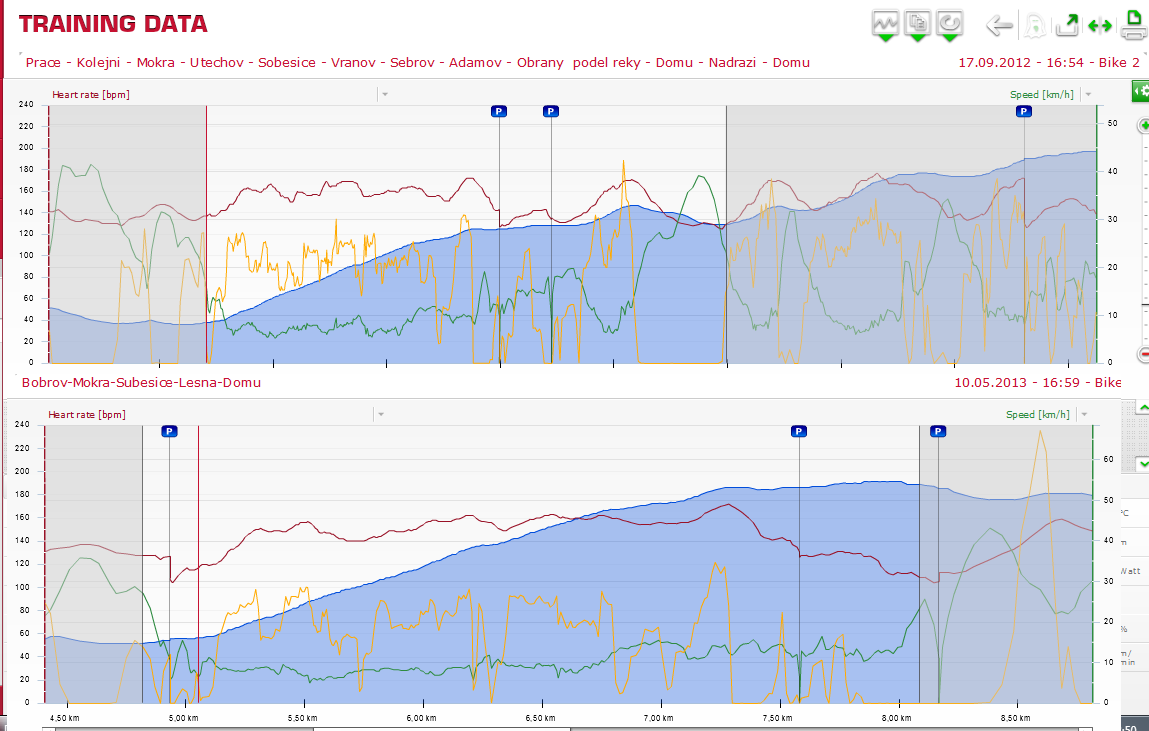The height and width of the screenshot is (731, 1149).
Task: Zoom in with the green plus button
Action: (1144, 125)
